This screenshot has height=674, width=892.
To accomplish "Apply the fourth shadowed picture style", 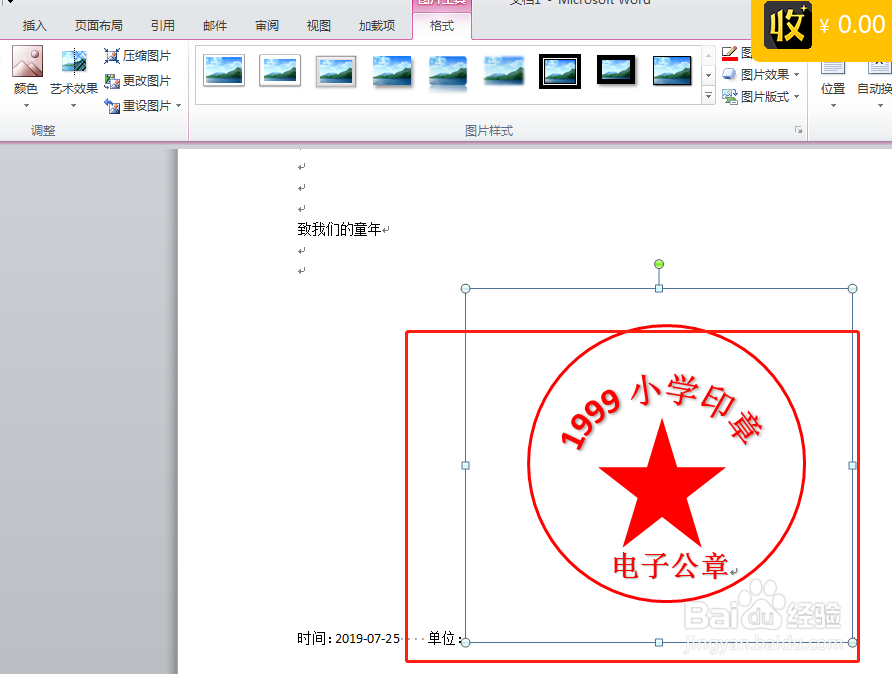I will pos(392,72).
